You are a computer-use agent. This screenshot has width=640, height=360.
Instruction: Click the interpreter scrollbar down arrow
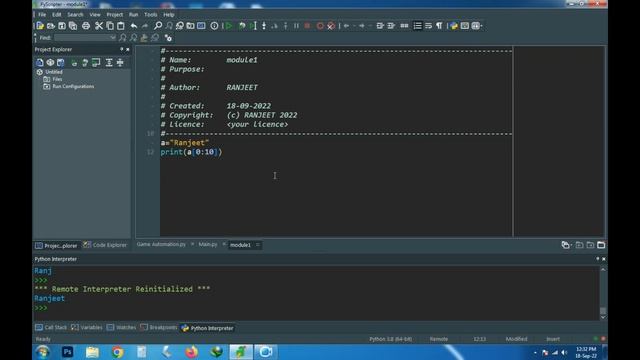[x=603, y=317]
